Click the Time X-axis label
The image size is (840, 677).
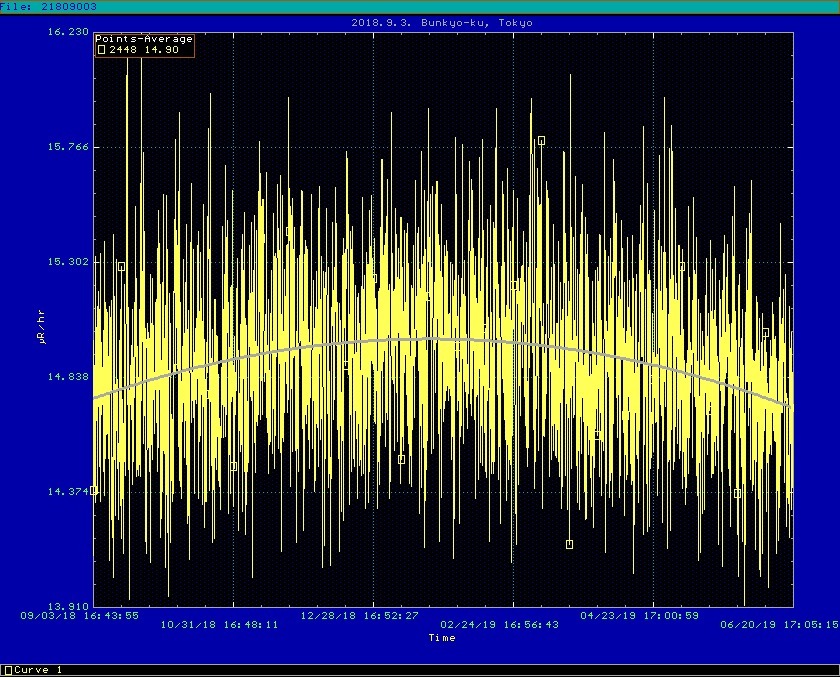pos(442,637)
